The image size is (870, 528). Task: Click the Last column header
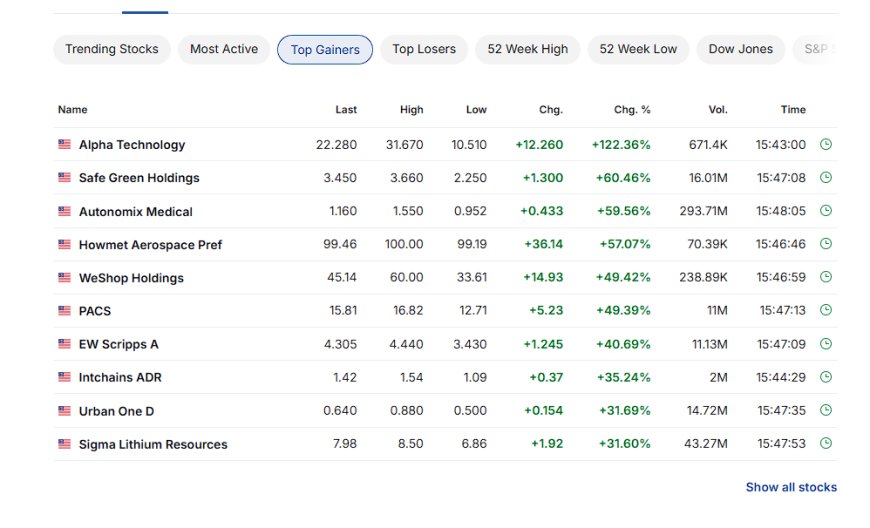pos(346,110)
